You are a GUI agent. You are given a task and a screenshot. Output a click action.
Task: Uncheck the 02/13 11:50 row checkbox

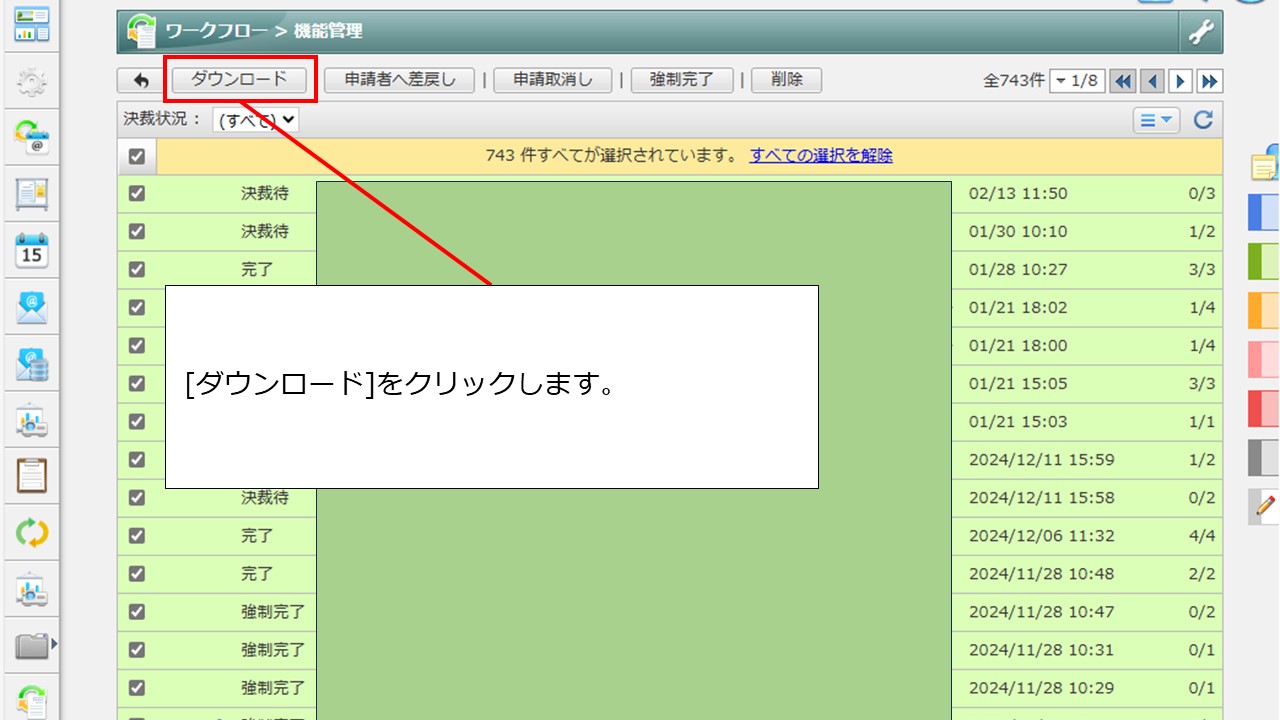click(x=137, y=194)
